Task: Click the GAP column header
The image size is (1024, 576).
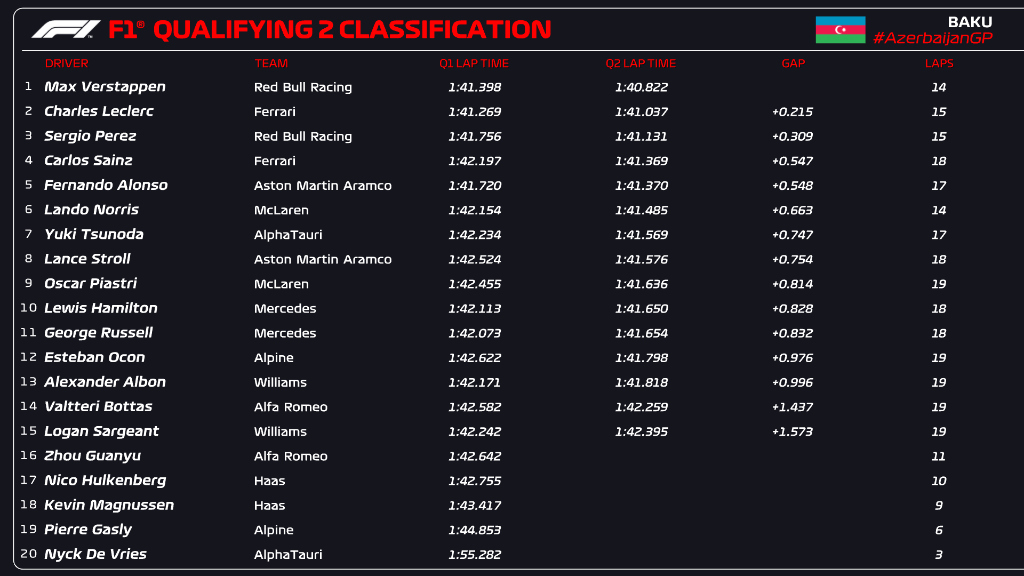Action: (x=793, y=63)
